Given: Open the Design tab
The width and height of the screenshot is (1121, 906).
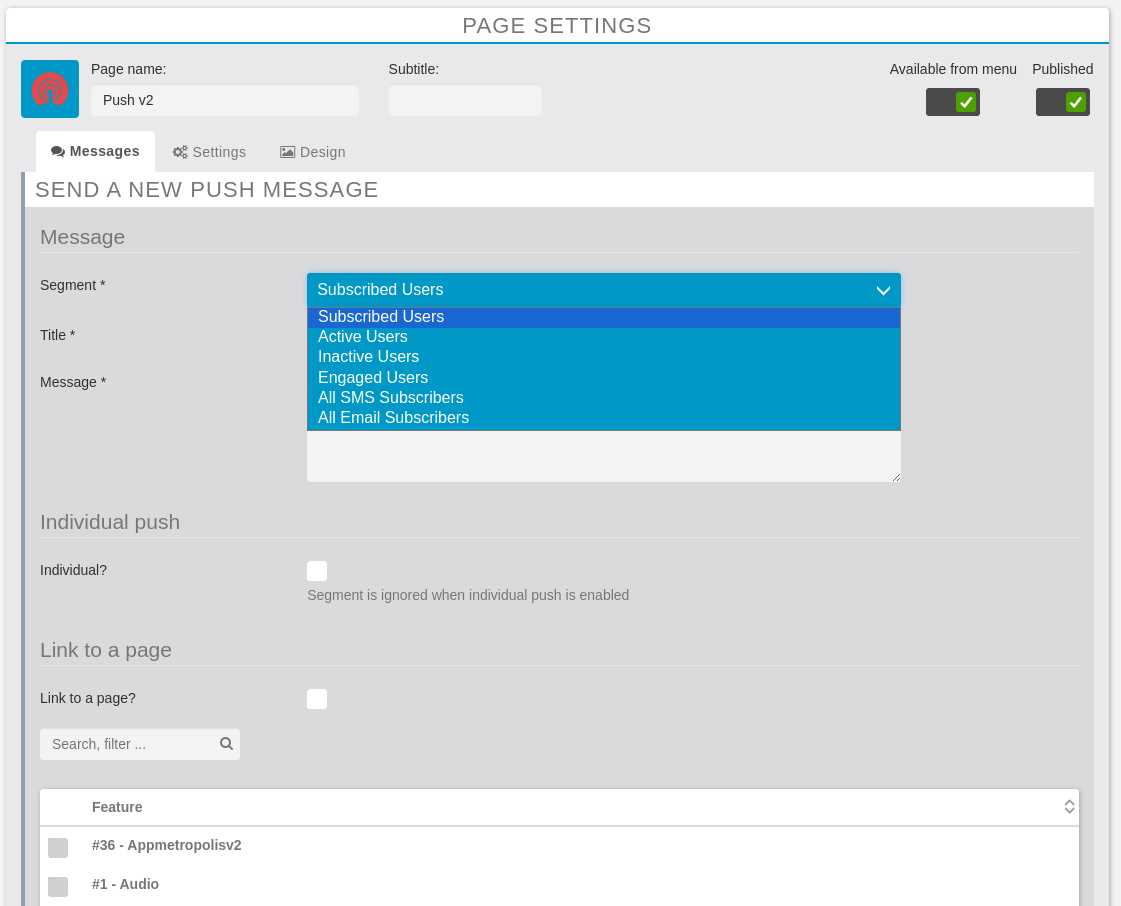Looking at the screenshot, I should point(312,152).
